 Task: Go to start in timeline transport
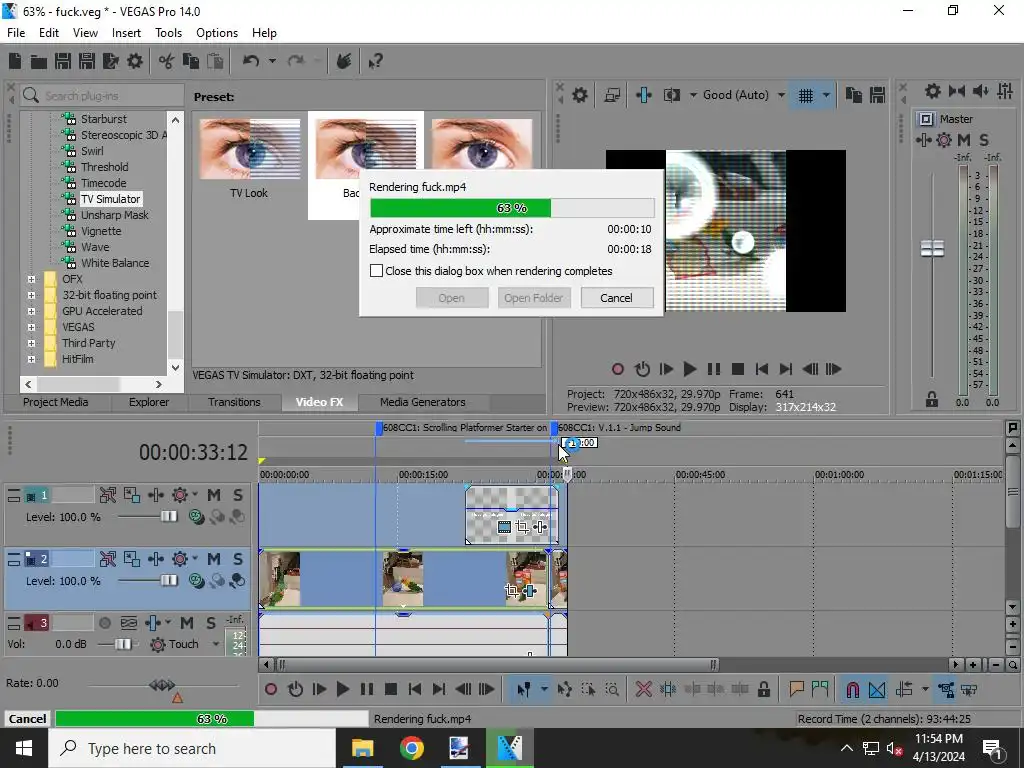(x=415, y=689)
